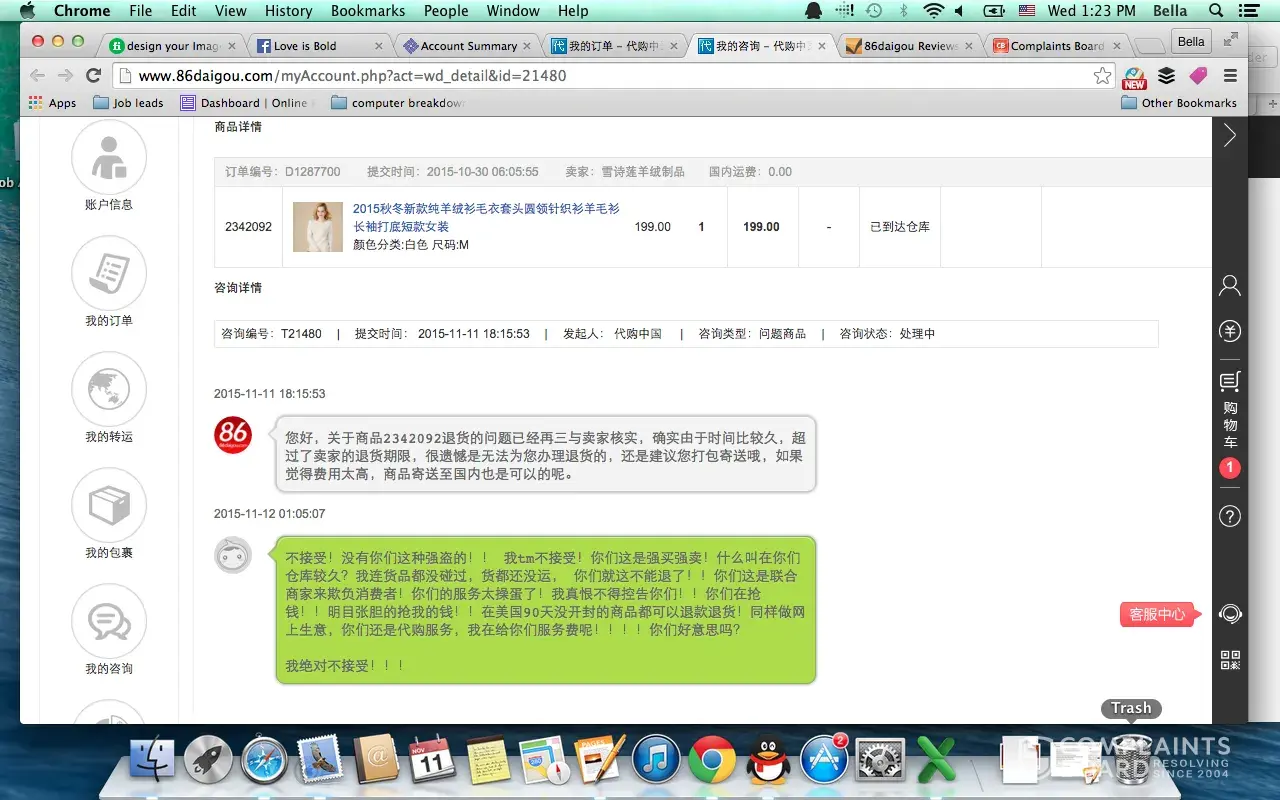
Task: Open 我的咨询 chat bubble sidebar icon
Action: click(x=109, y=622)
